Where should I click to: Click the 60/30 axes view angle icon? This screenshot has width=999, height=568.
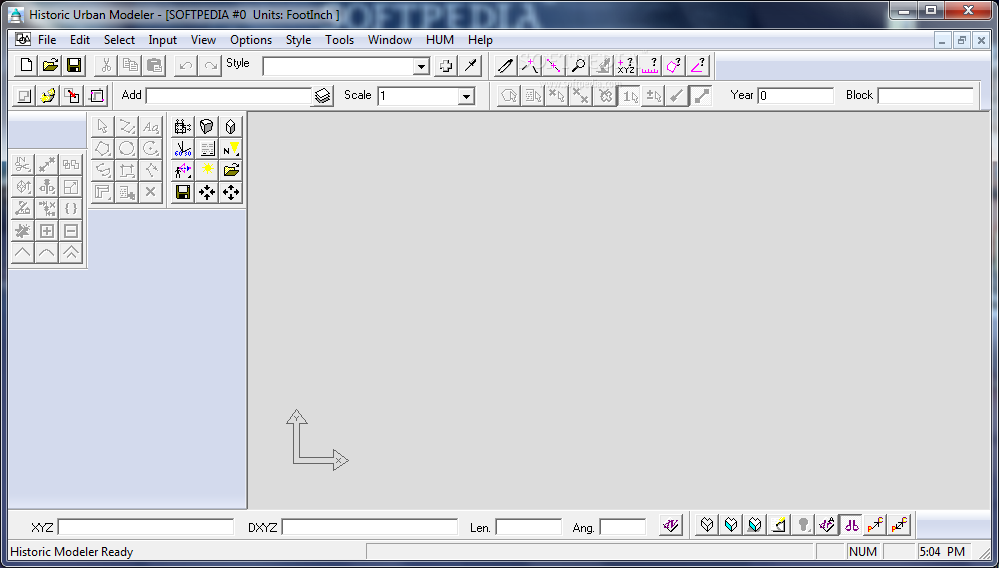pos(183,149)
